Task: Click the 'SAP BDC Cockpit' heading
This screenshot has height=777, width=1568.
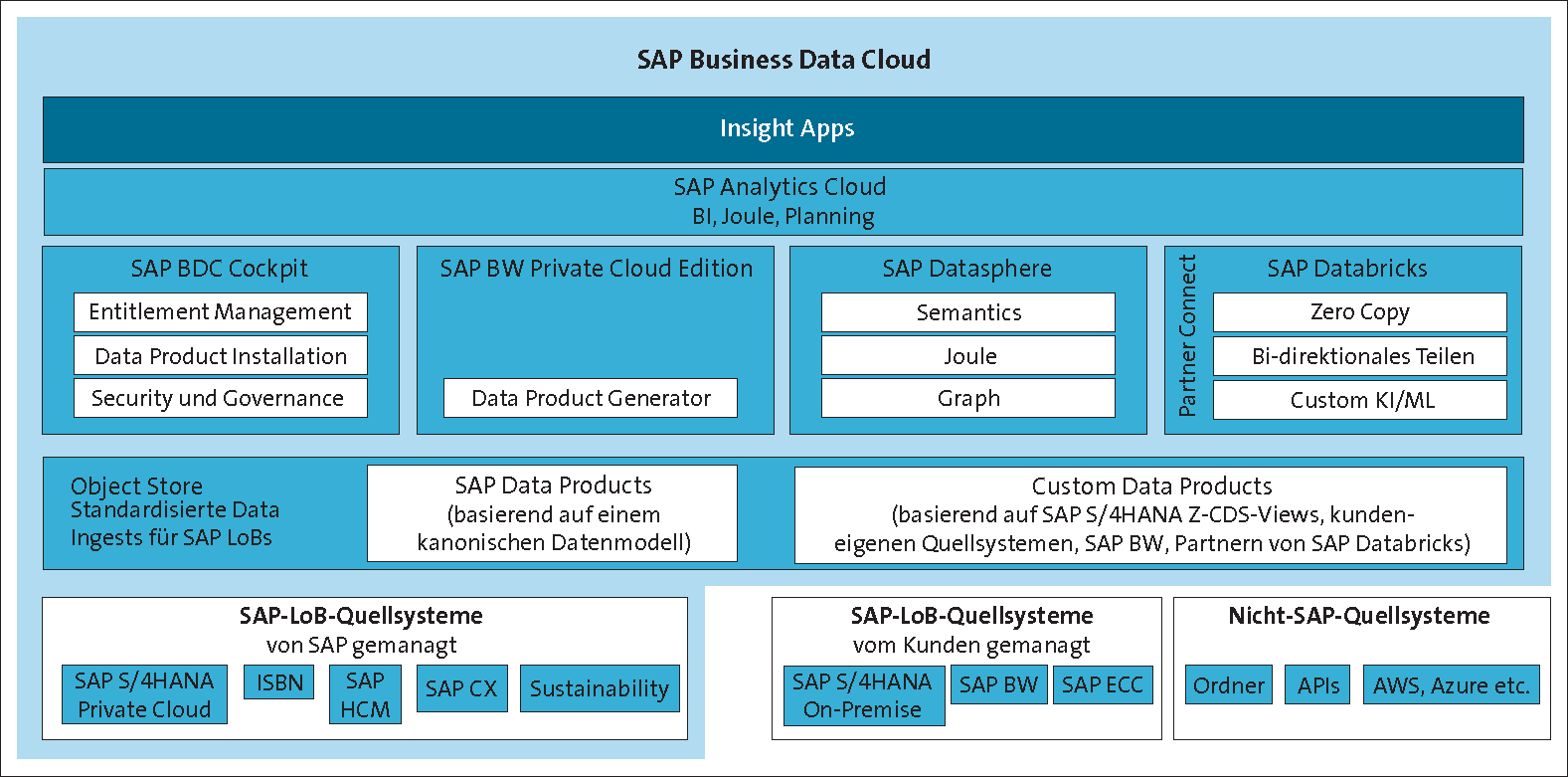Action: coord(220,269)
